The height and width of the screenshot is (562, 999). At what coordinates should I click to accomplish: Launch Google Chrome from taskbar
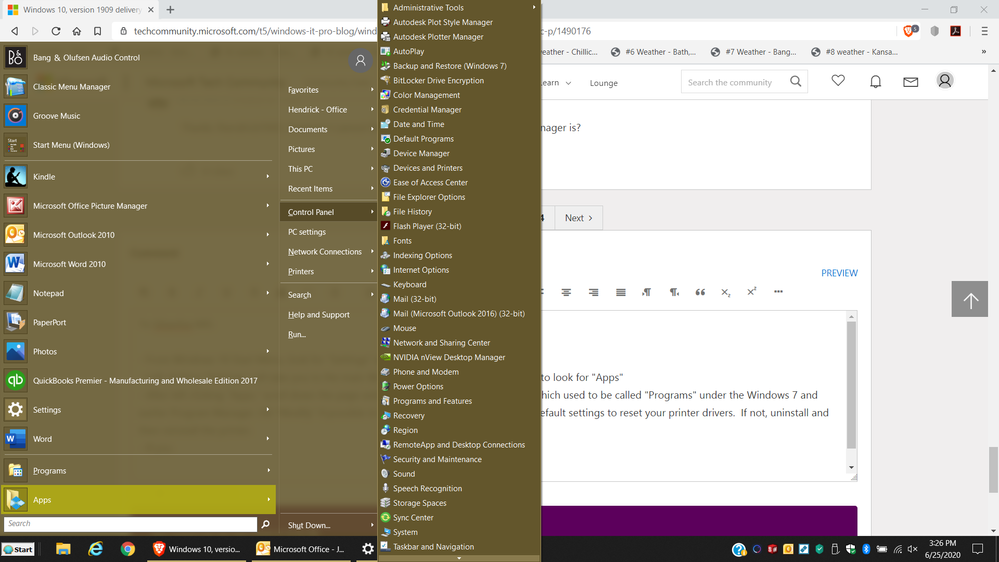pos(128,549)
